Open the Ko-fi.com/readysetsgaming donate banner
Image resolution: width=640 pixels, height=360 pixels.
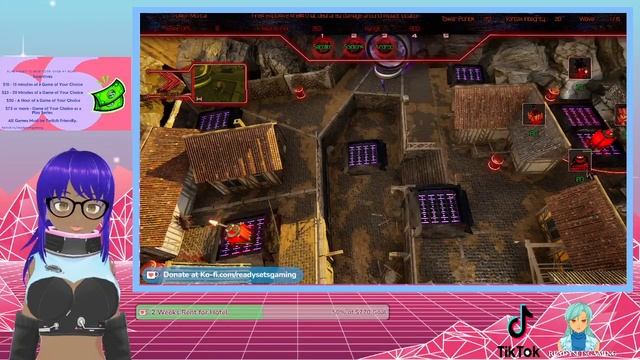coord(222,275)
